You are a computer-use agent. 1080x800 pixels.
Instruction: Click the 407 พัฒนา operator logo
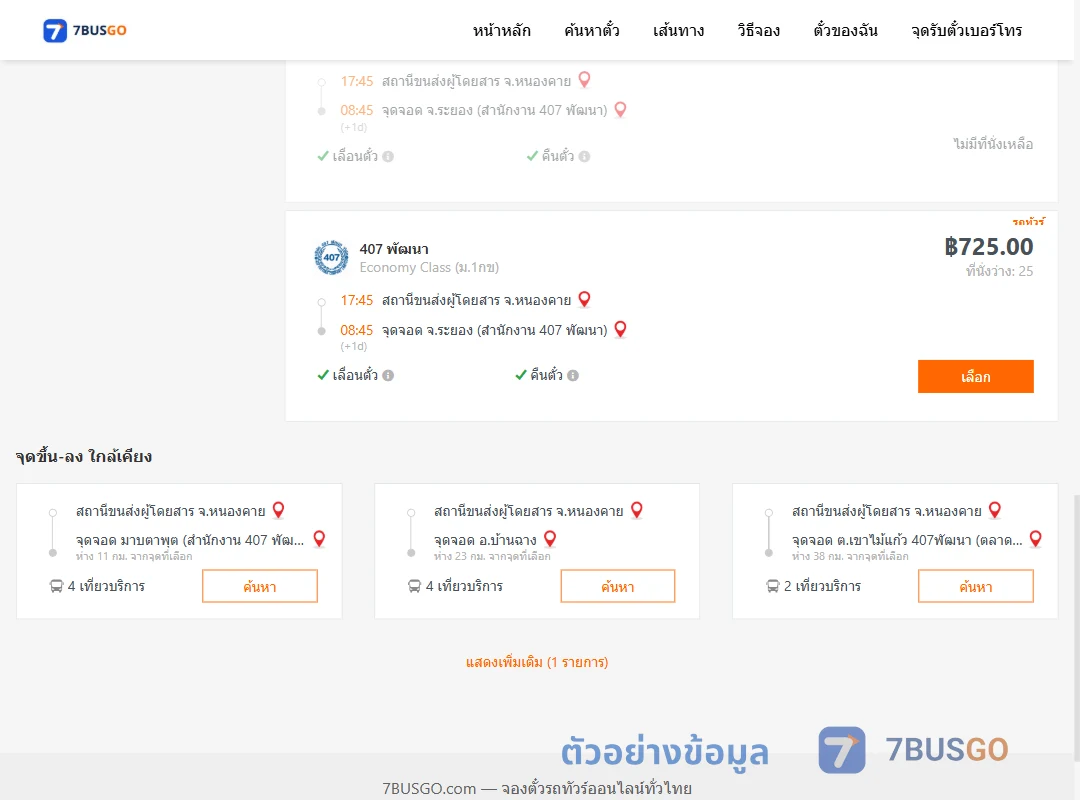tap(331, 258)
